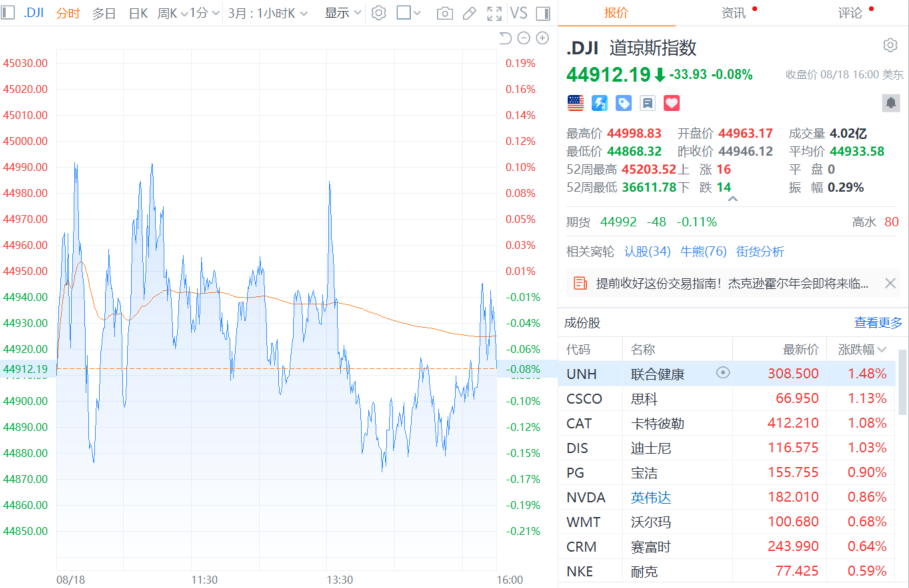Toggle the red heart favorite icon
The width and height of the screenshot is (909, 588).
point(671,103)
